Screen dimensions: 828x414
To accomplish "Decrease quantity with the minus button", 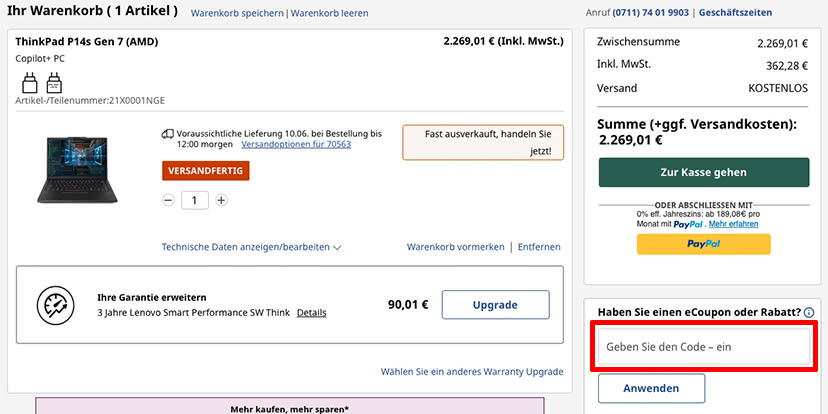I will 168,201.
